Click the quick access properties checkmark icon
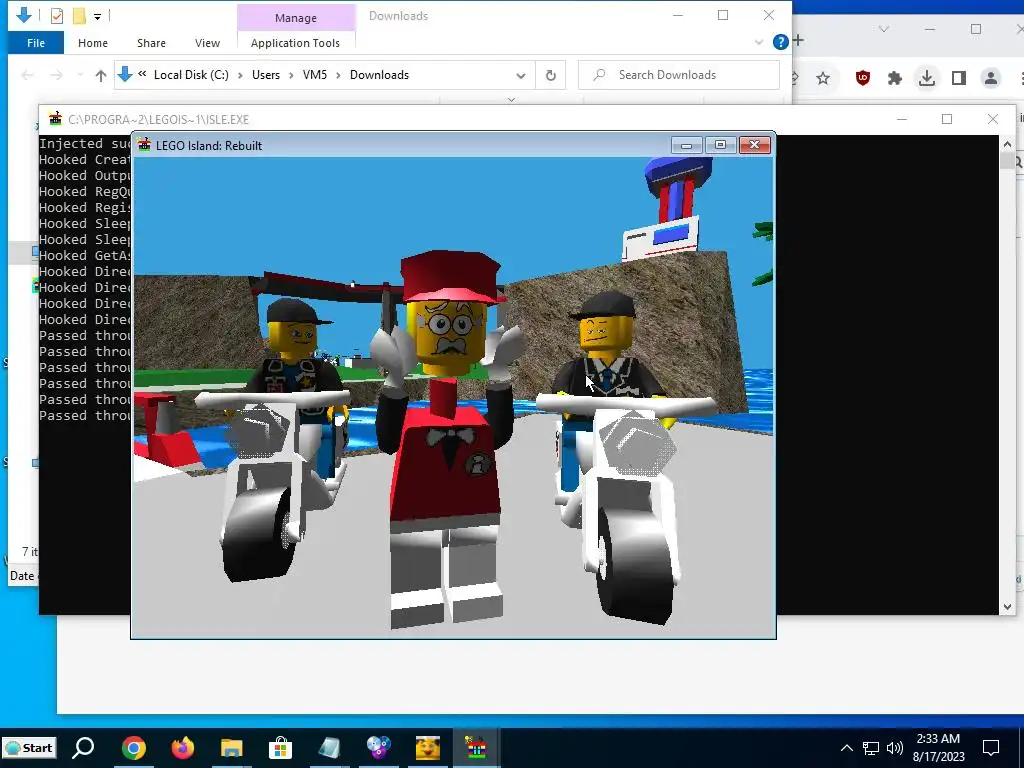Screen dimensions: 1024x768 57,16
